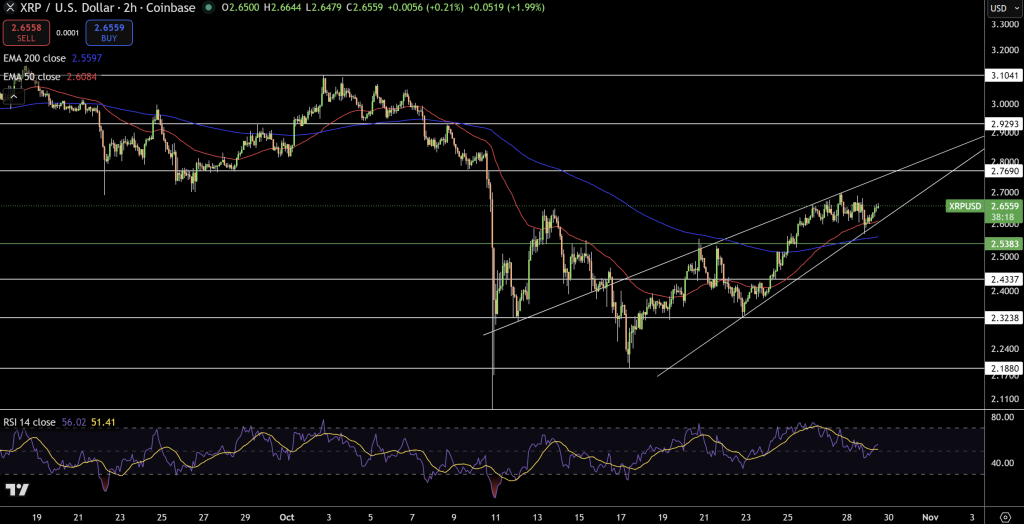Click the EMA 200 value 2.5597
Image resolution: width=1024 pixels, height=524 pixels.
point(85,58)
